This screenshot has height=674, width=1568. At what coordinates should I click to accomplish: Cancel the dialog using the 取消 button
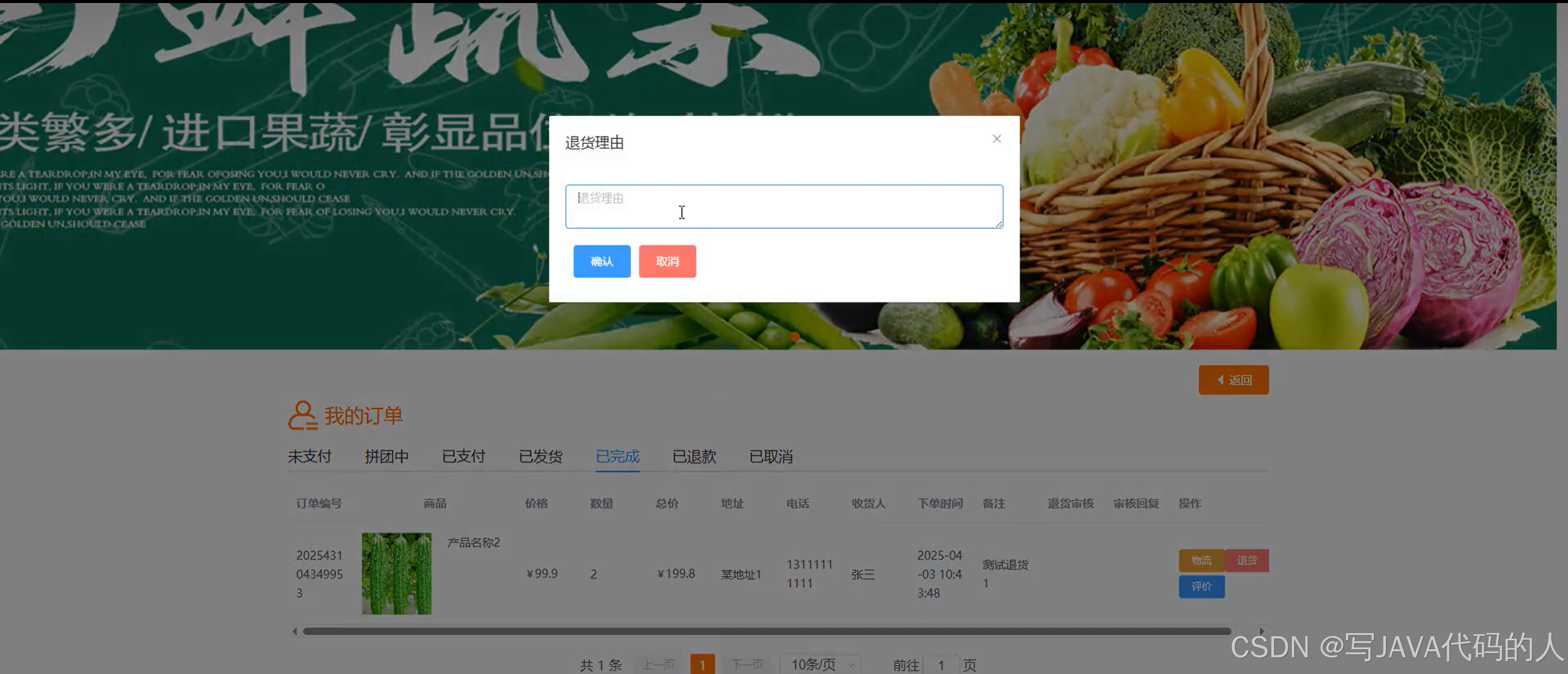point(667,261)
